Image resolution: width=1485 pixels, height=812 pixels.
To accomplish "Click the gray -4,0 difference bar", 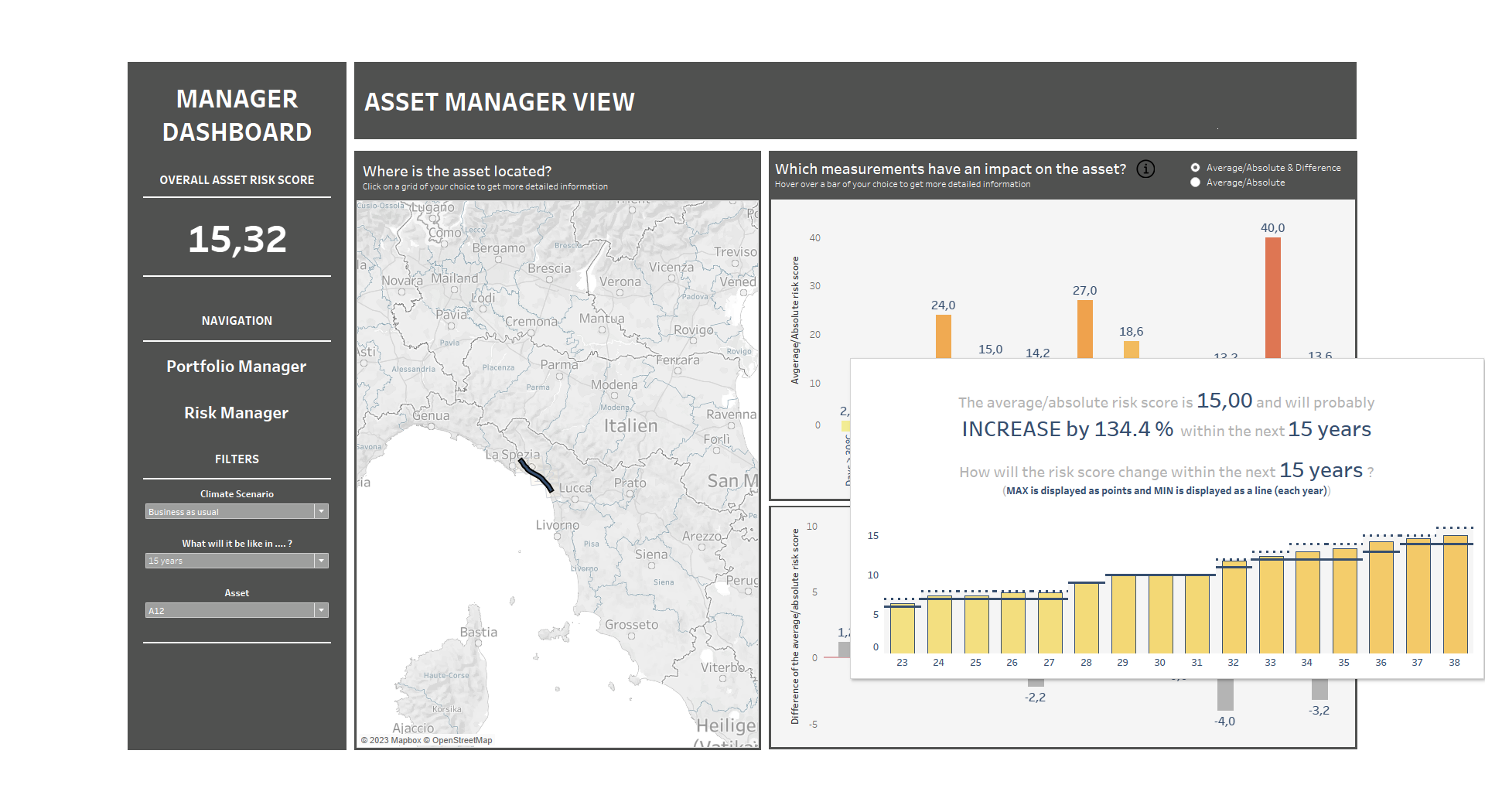I will tap(1225, 694).
